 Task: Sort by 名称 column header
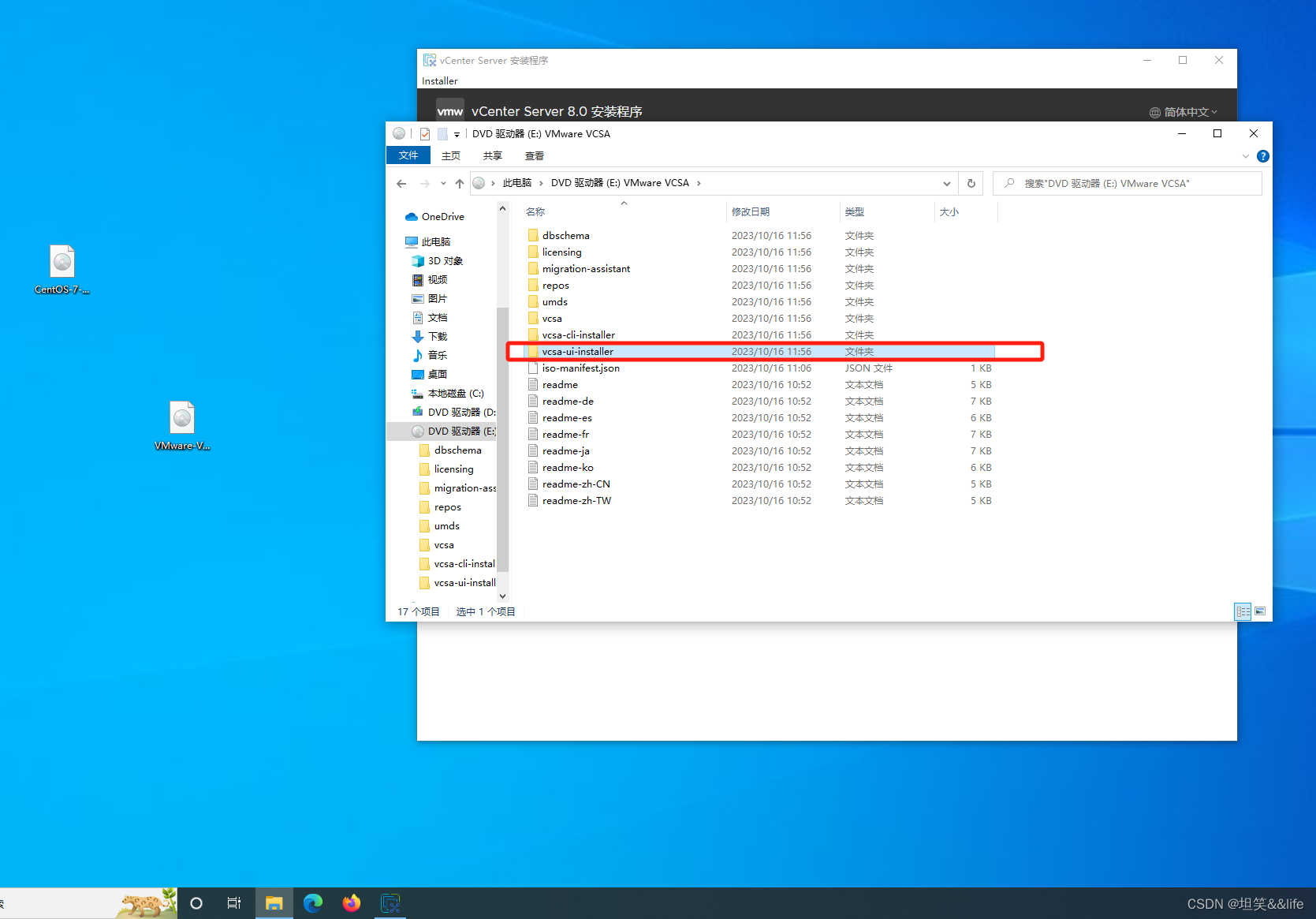(x=623, y=212)
